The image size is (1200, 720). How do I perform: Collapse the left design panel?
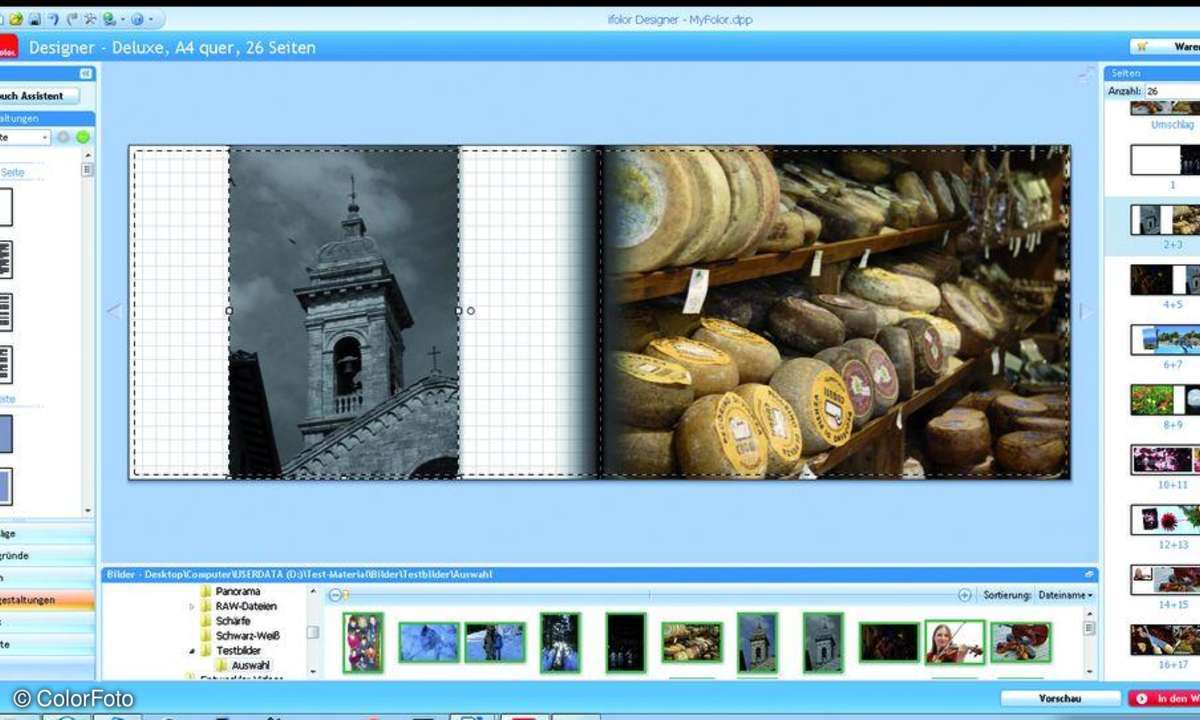pos(85,73)
